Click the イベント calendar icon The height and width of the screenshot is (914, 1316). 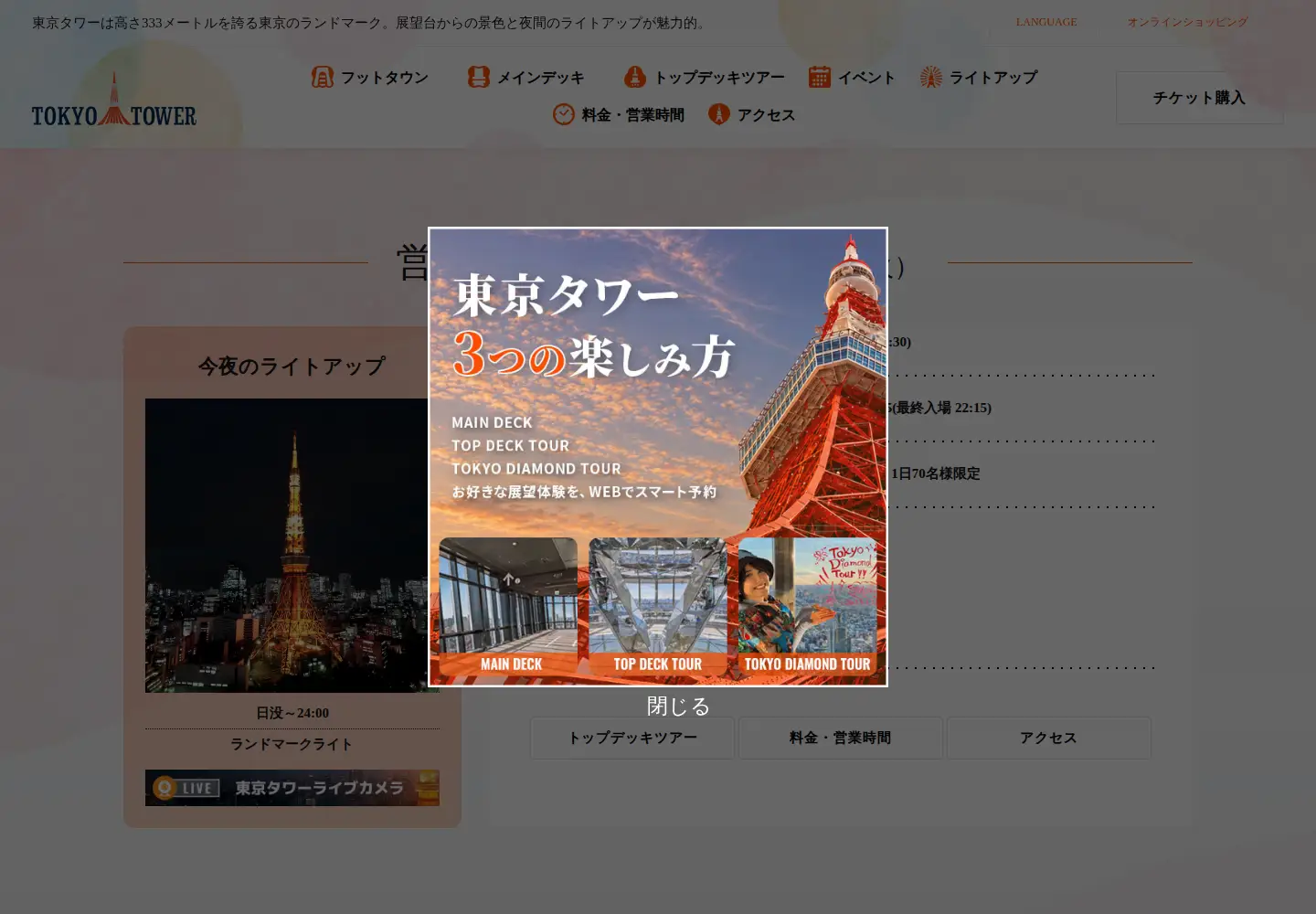(820, 78)
